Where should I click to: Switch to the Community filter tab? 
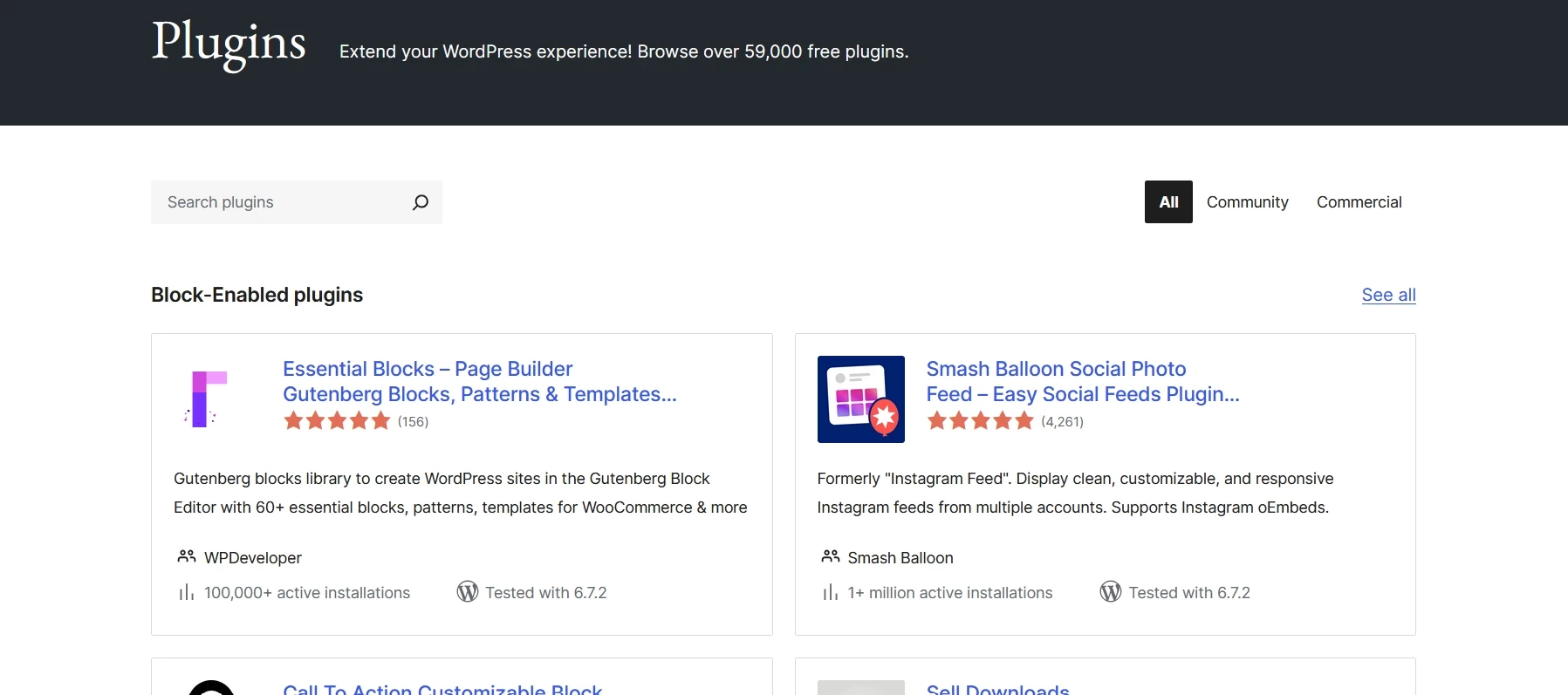click(x=1247, y=202)
